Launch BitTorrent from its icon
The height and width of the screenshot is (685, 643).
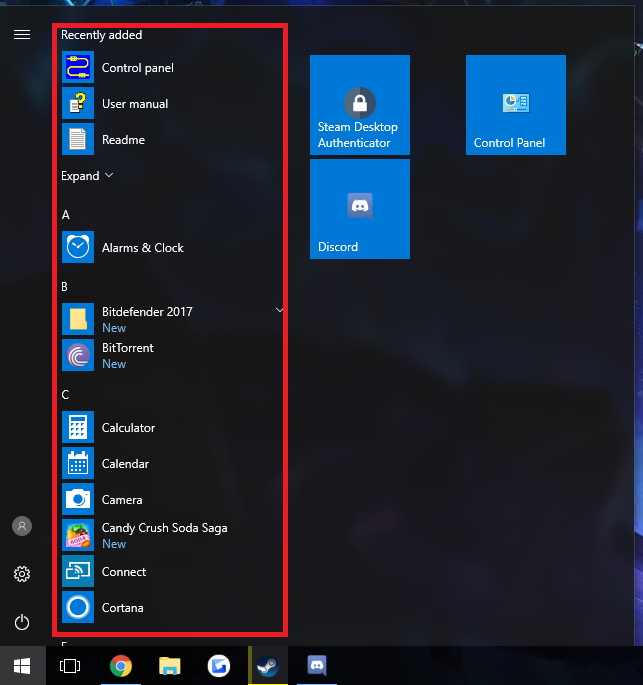[78, 355]
